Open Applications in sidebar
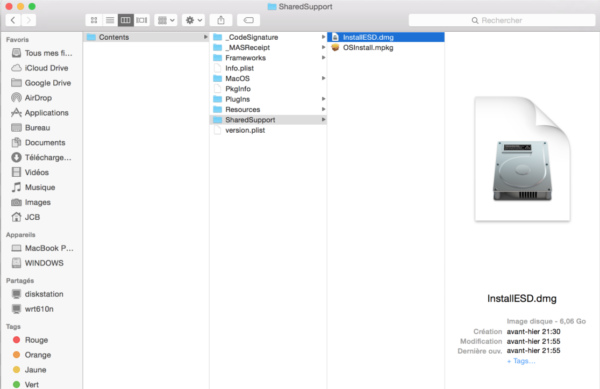600x389 pixels. coord(42,112)
